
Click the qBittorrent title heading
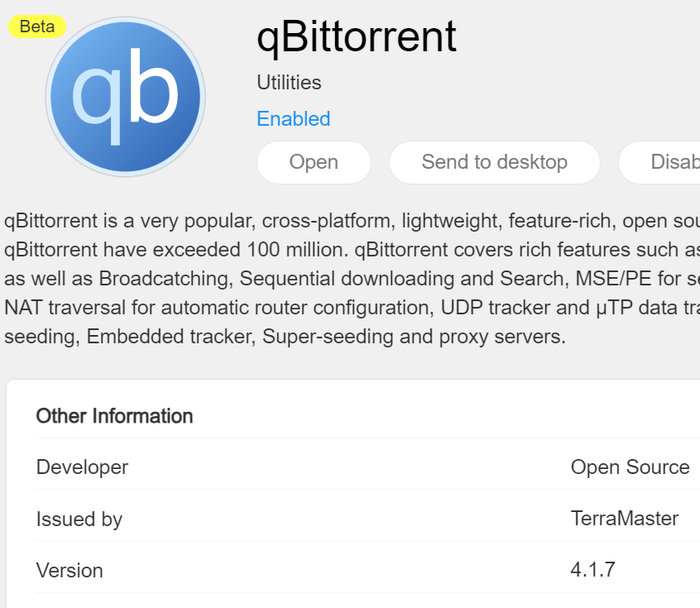click(x=356, y=37)
